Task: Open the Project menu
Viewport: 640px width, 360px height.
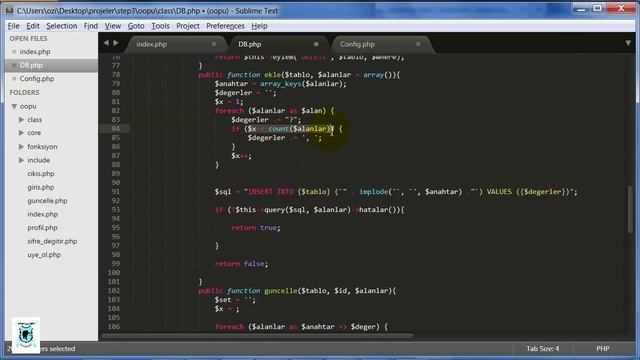Action: click(x=188, y=26)
